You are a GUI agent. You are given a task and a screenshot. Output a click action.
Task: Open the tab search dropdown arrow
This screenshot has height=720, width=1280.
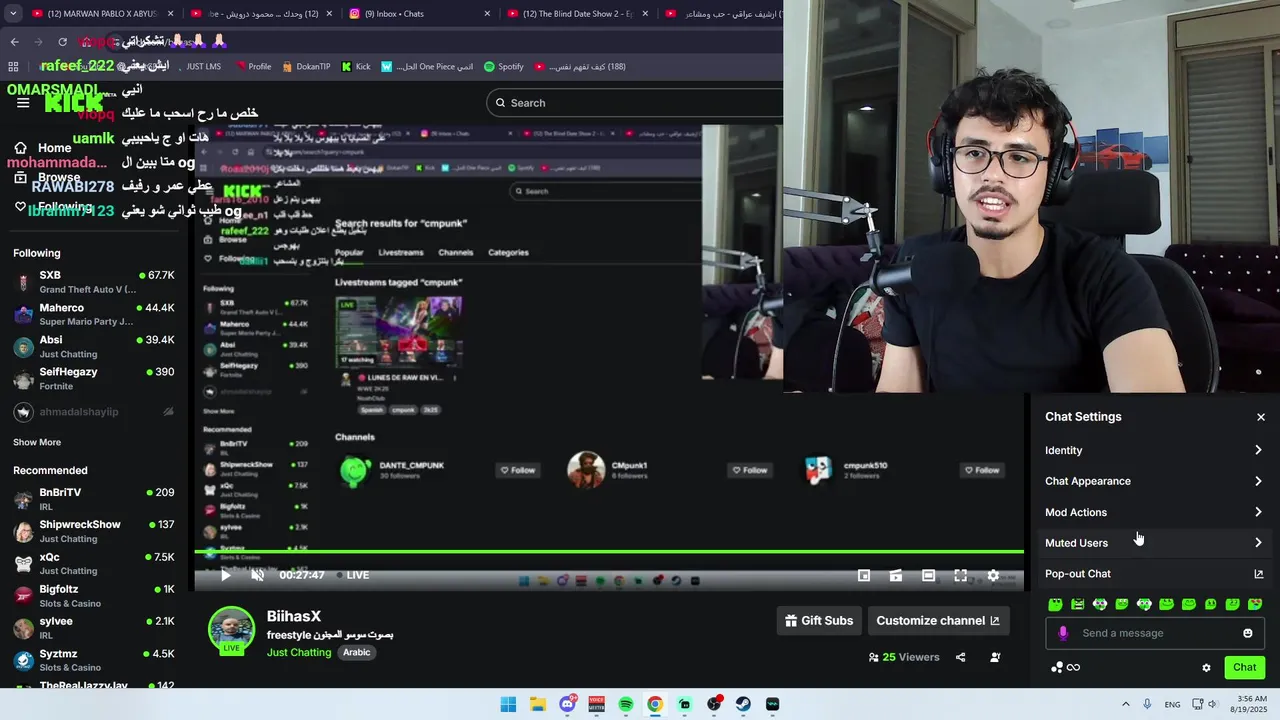(x=12, y=14)
